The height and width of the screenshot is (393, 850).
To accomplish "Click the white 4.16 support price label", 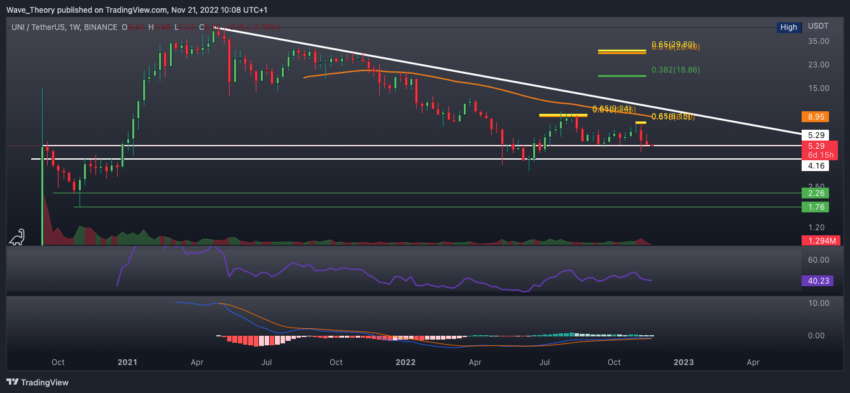I will pyautogui.click(x=815, y=166).
